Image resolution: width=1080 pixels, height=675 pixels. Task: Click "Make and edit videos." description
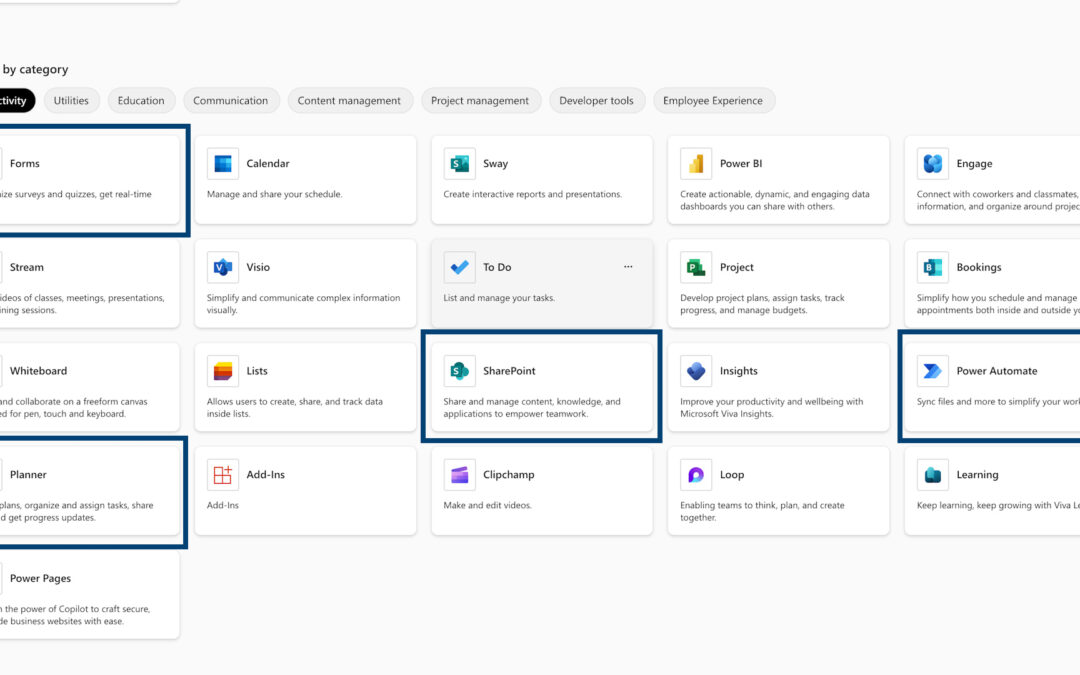488,506
